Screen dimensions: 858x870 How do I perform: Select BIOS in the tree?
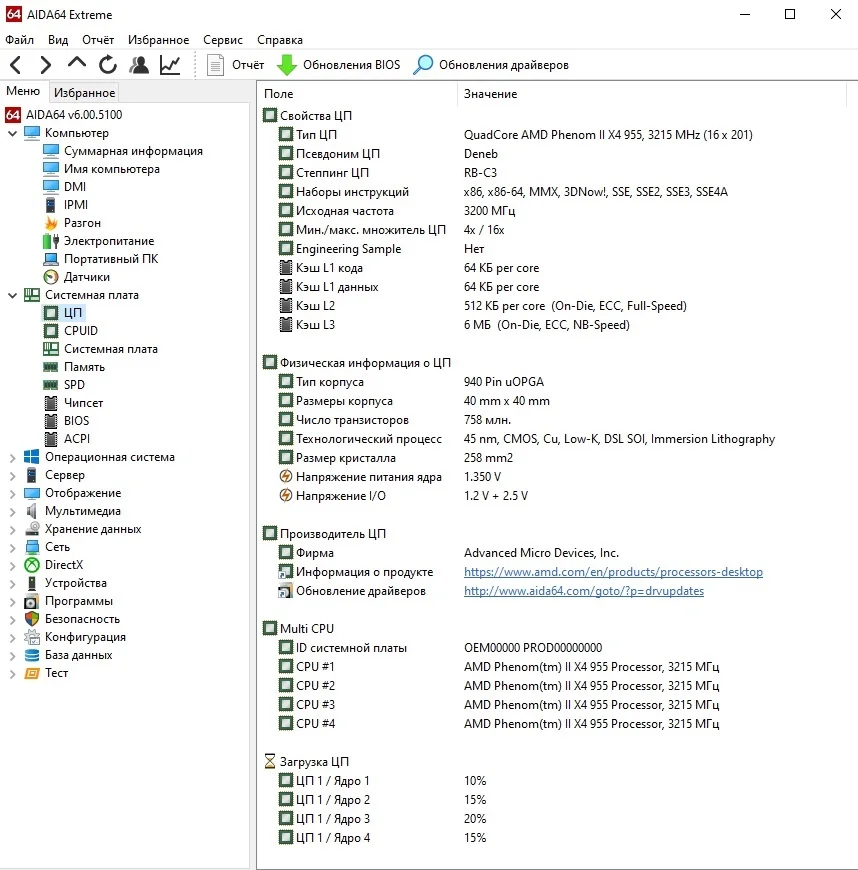point(77,421)
